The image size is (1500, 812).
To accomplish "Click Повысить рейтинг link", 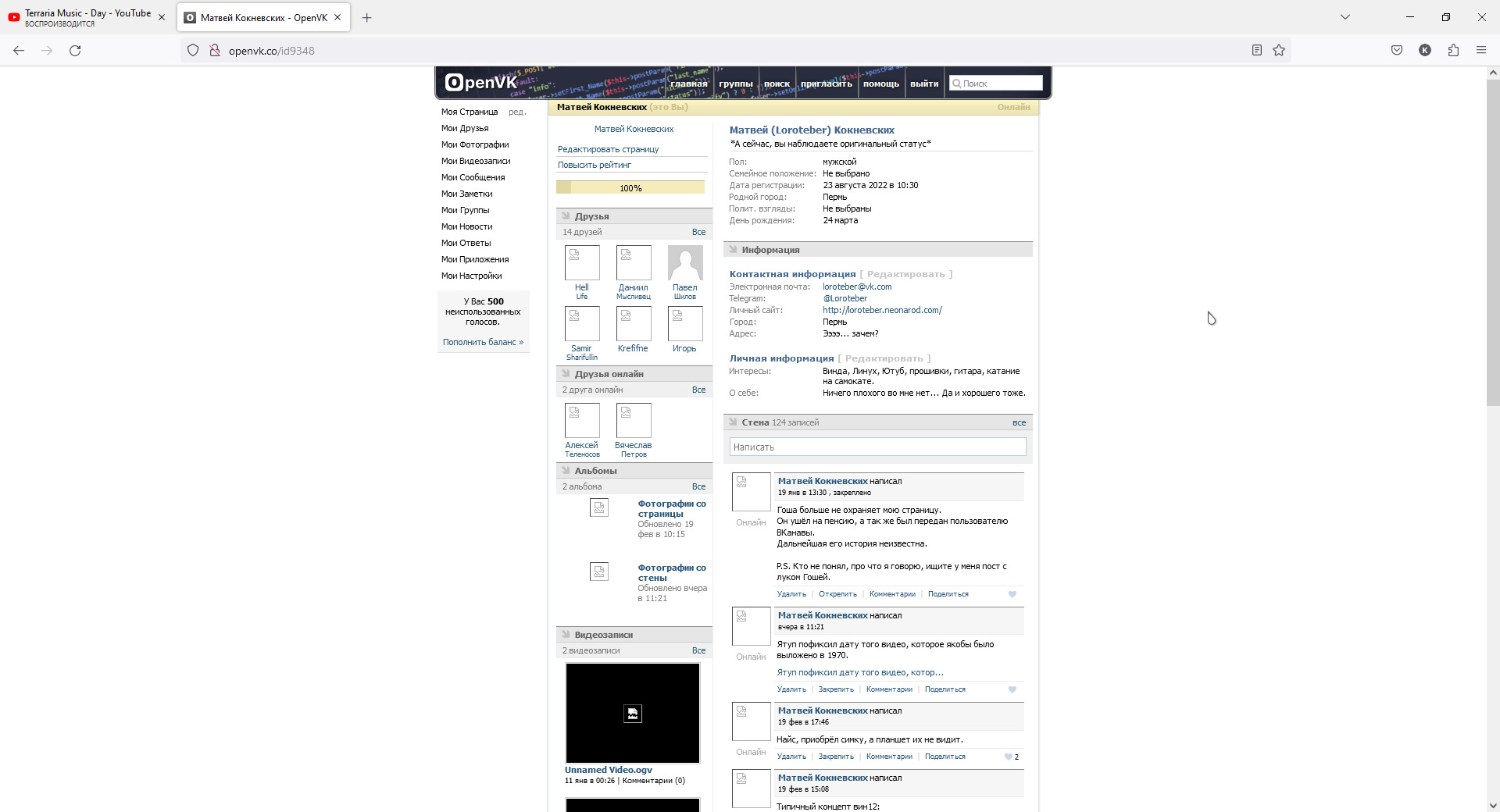I will pos(594,165).
